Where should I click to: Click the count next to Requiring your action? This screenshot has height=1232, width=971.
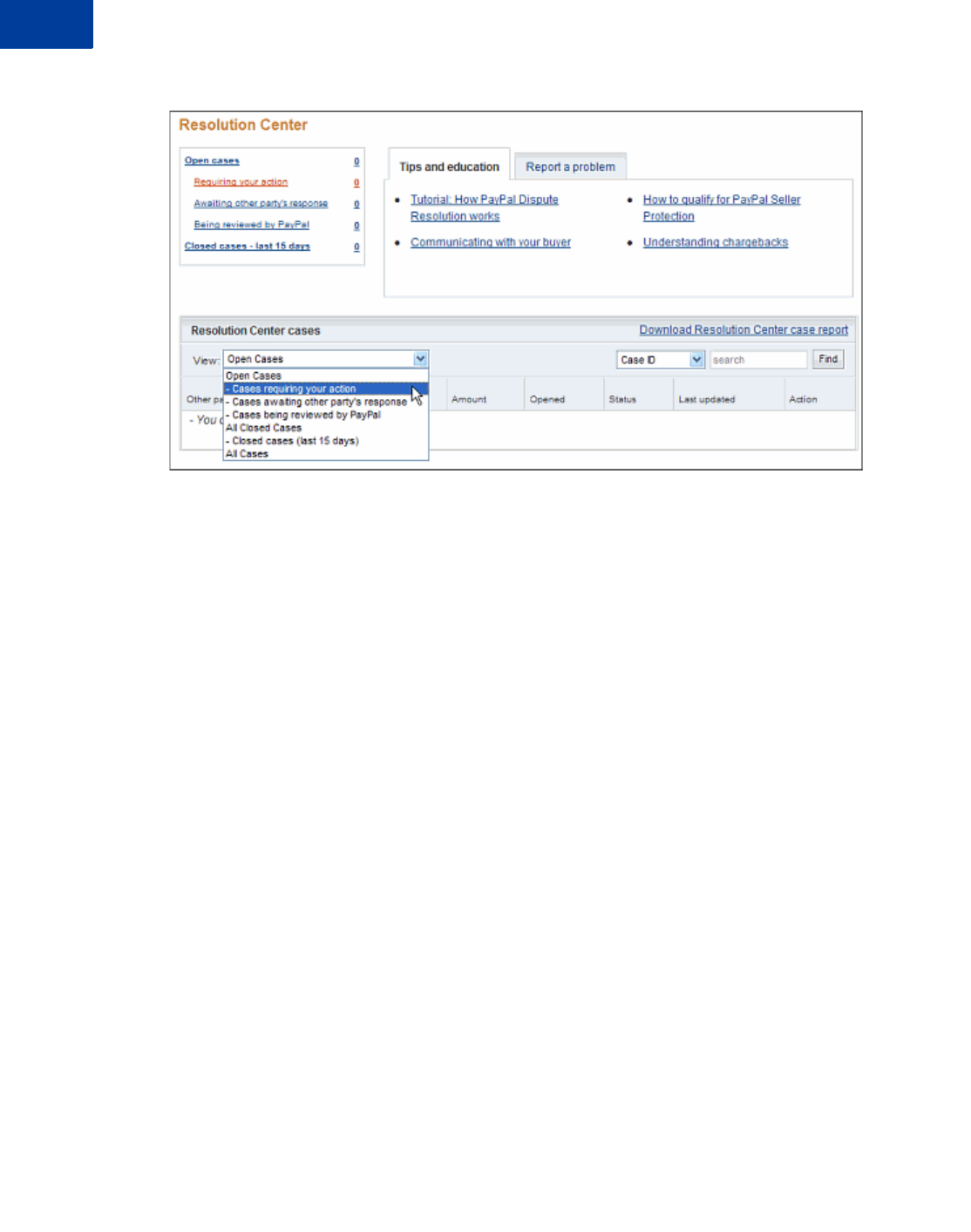[x=356, y=183]
